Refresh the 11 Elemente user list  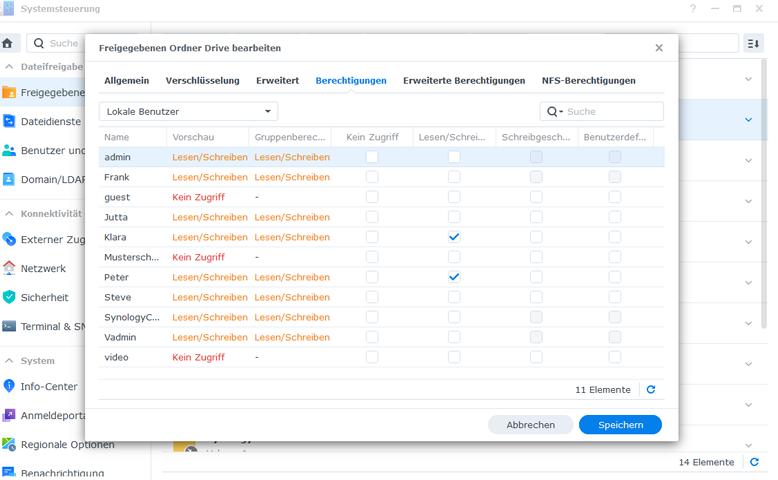[651, 390]
